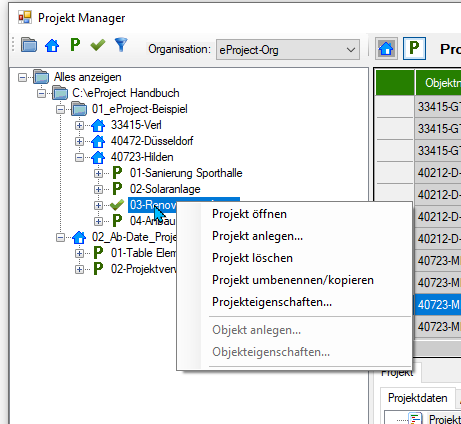Select 33415-Verl in the tree
The height and width of the screenshot is (424, 461).
click(136, 125)
